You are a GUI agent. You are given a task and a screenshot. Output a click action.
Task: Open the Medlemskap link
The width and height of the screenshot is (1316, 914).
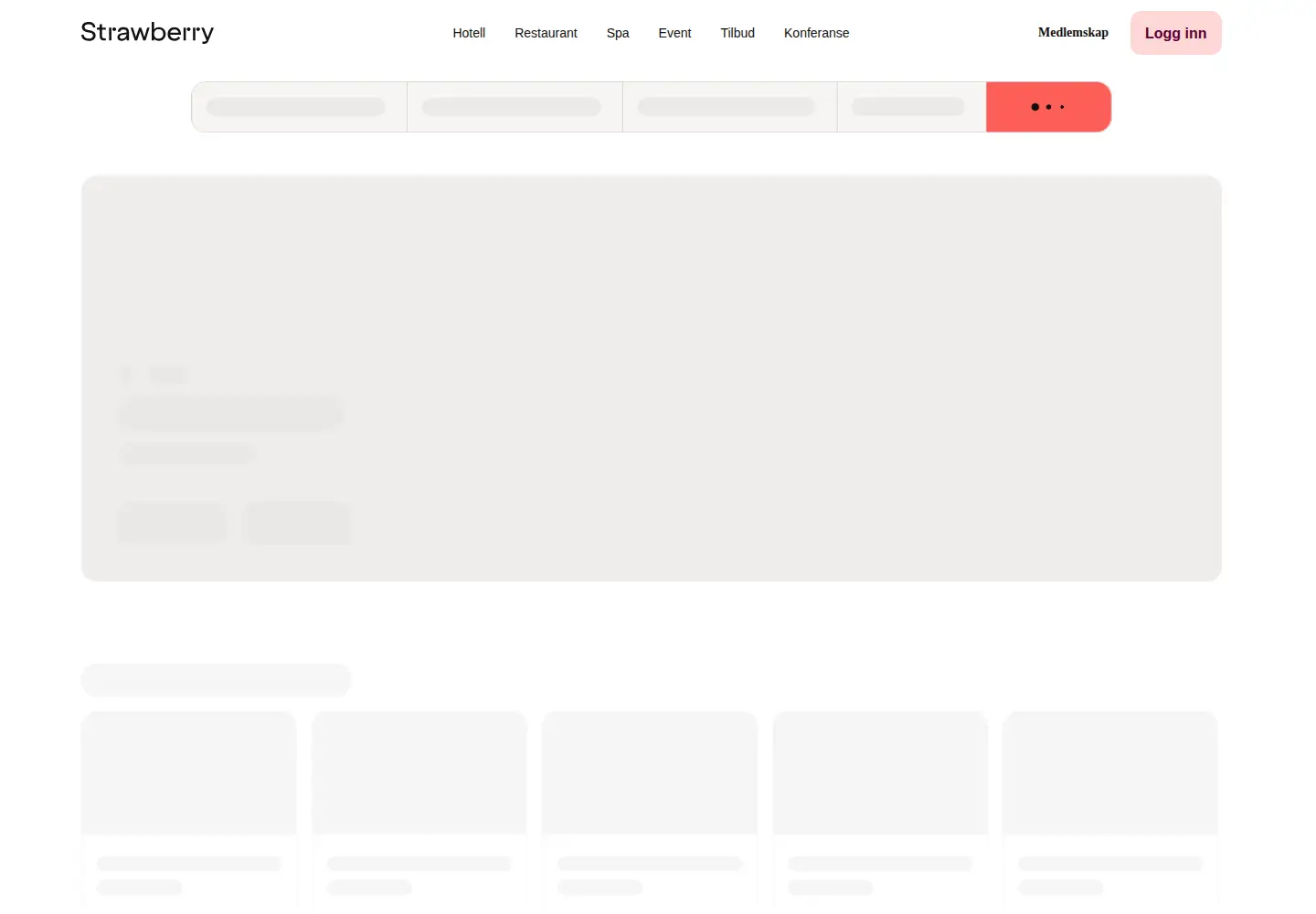(x=1073, y=33)
